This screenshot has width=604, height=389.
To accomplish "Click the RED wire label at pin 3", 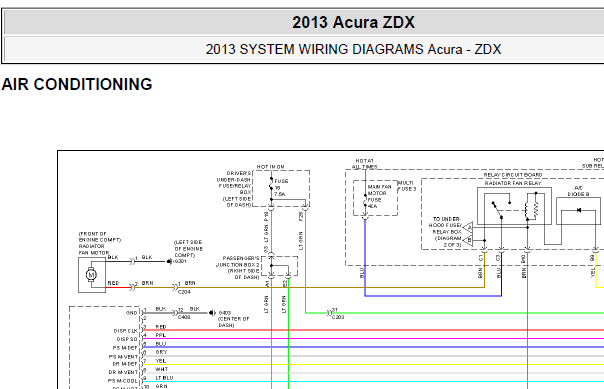I will coord(161,327).
